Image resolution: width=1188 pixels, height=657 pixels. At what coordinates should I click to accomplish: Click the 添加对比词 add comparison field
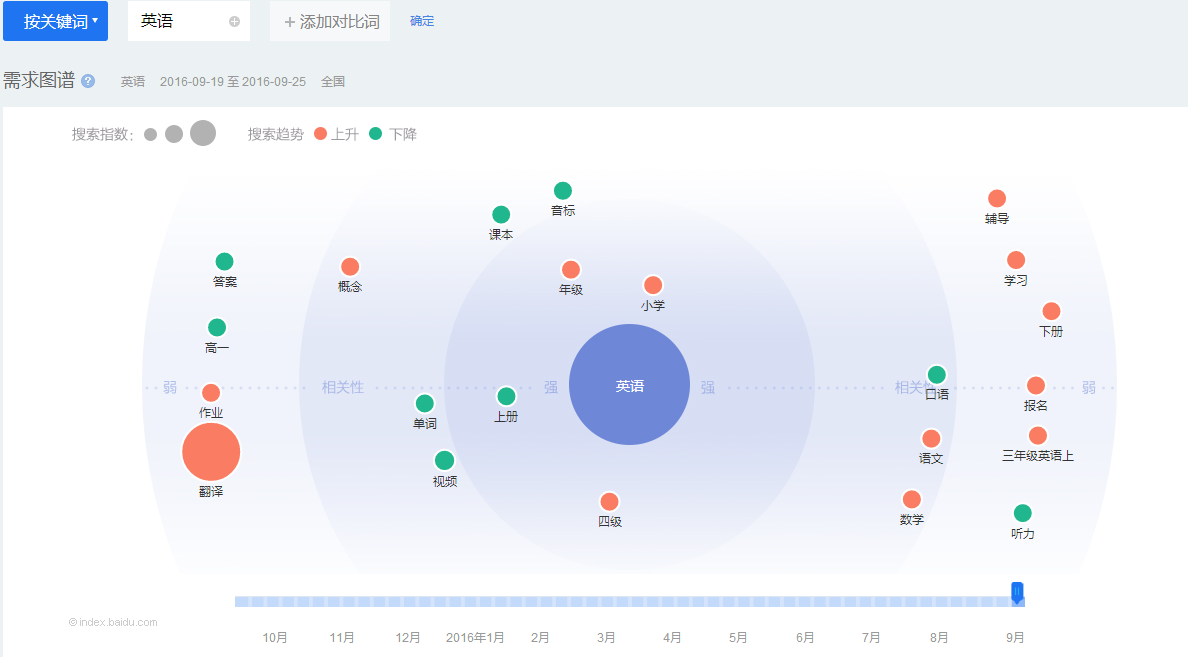[x=330, y=21]
